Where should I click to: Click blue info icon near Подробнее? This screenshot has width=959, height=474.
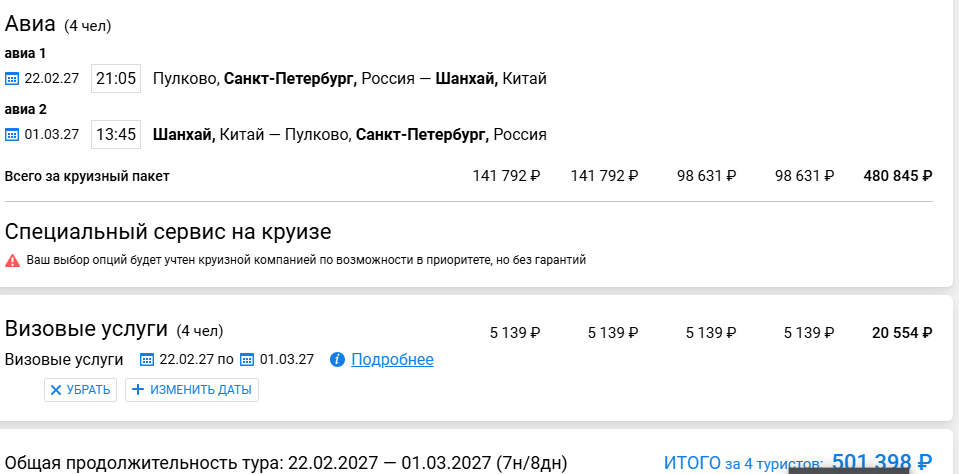[x=337, y=360]
